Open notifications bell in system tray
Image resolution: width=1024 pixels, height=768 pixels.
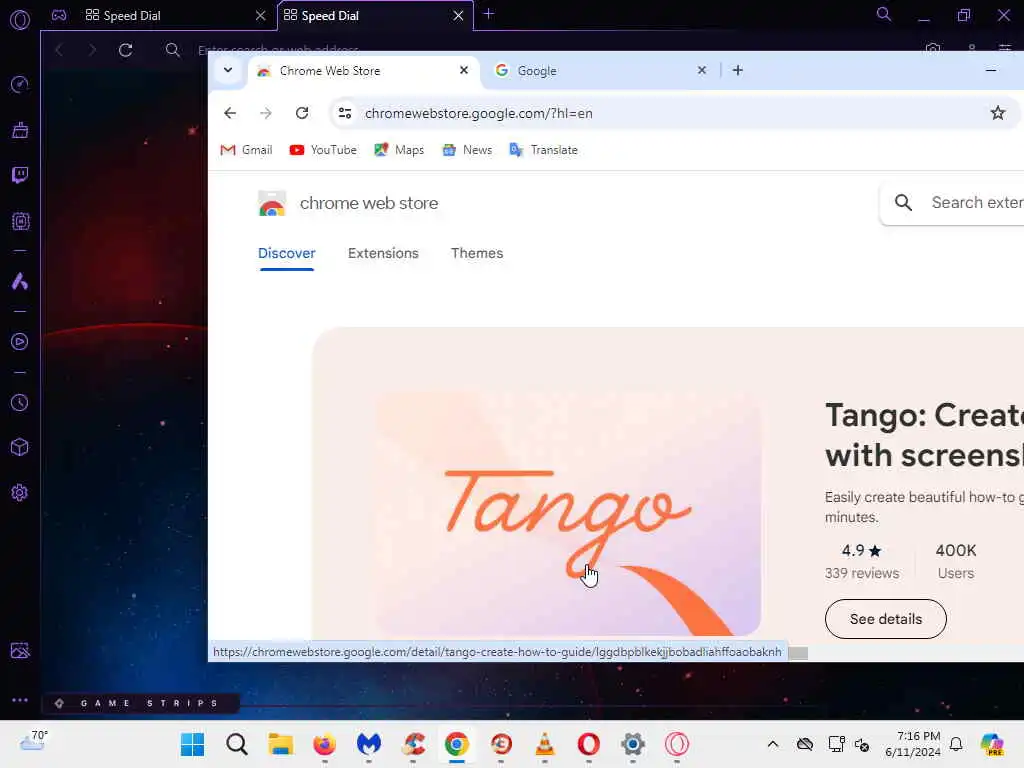[x=956, y=744]
